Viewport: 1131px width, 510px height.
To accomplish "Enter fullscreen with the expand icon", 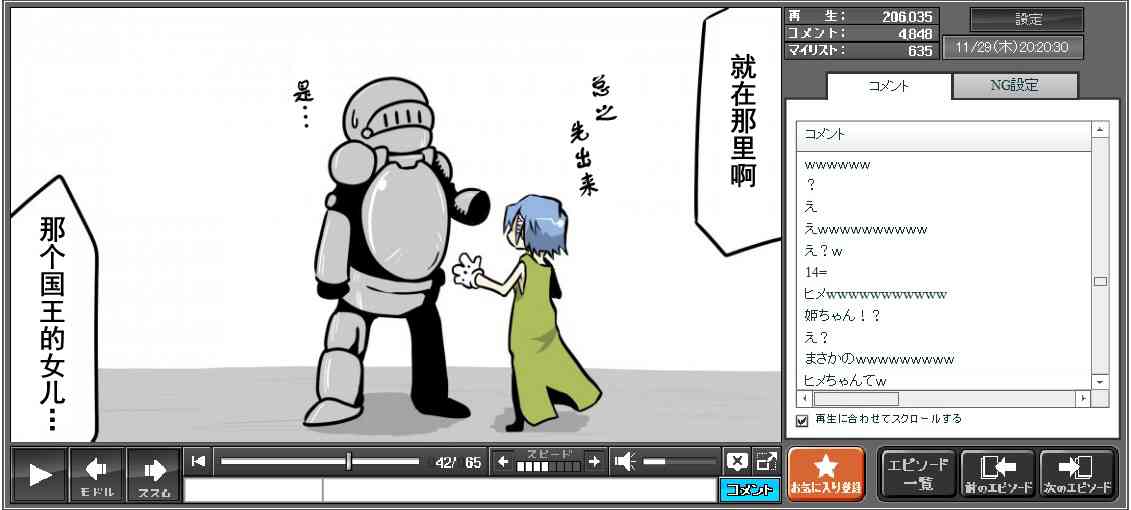I will coord(766,461).
